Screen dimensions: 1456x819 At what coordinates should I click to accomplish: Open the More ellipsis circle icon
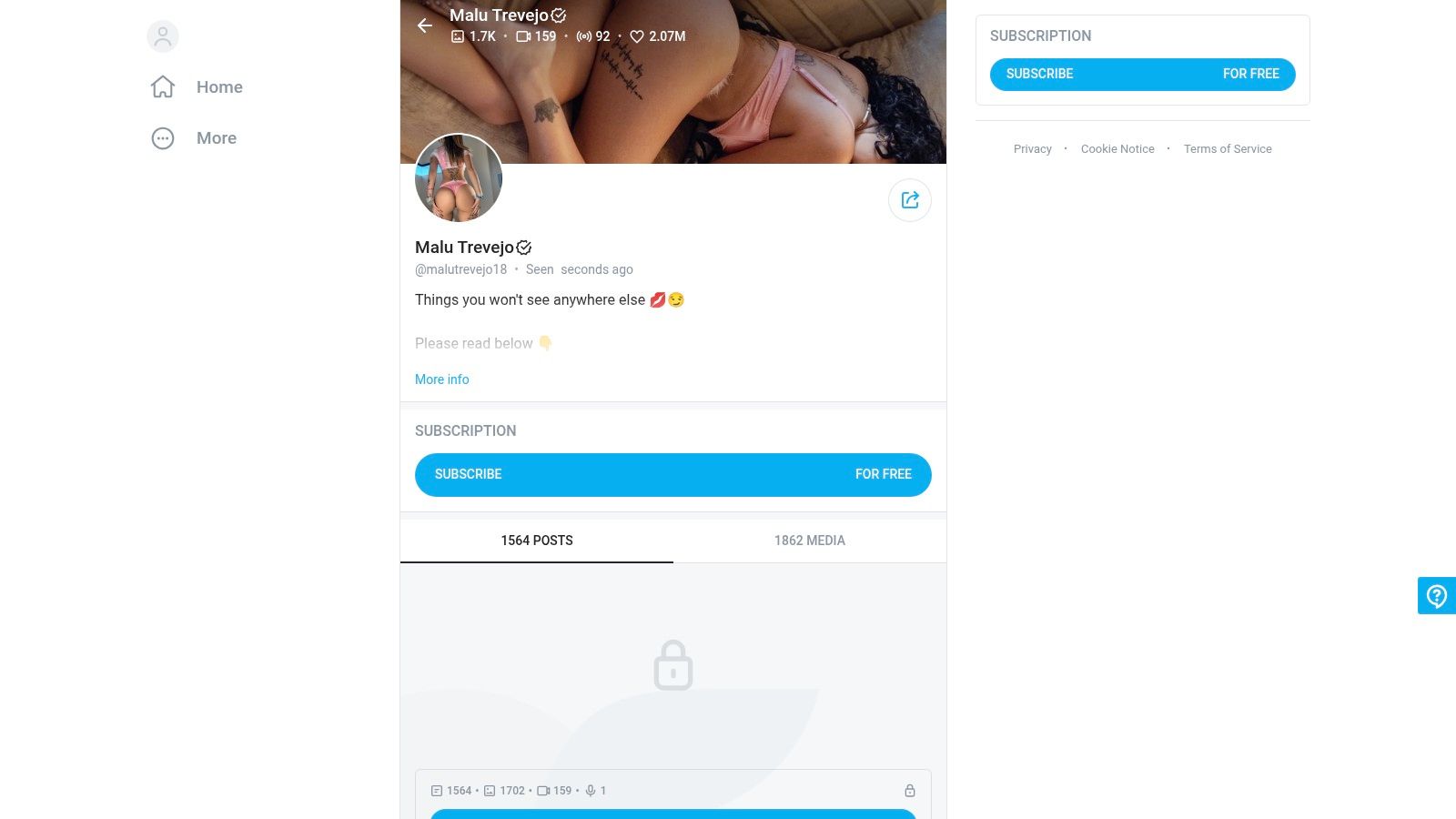163,138
